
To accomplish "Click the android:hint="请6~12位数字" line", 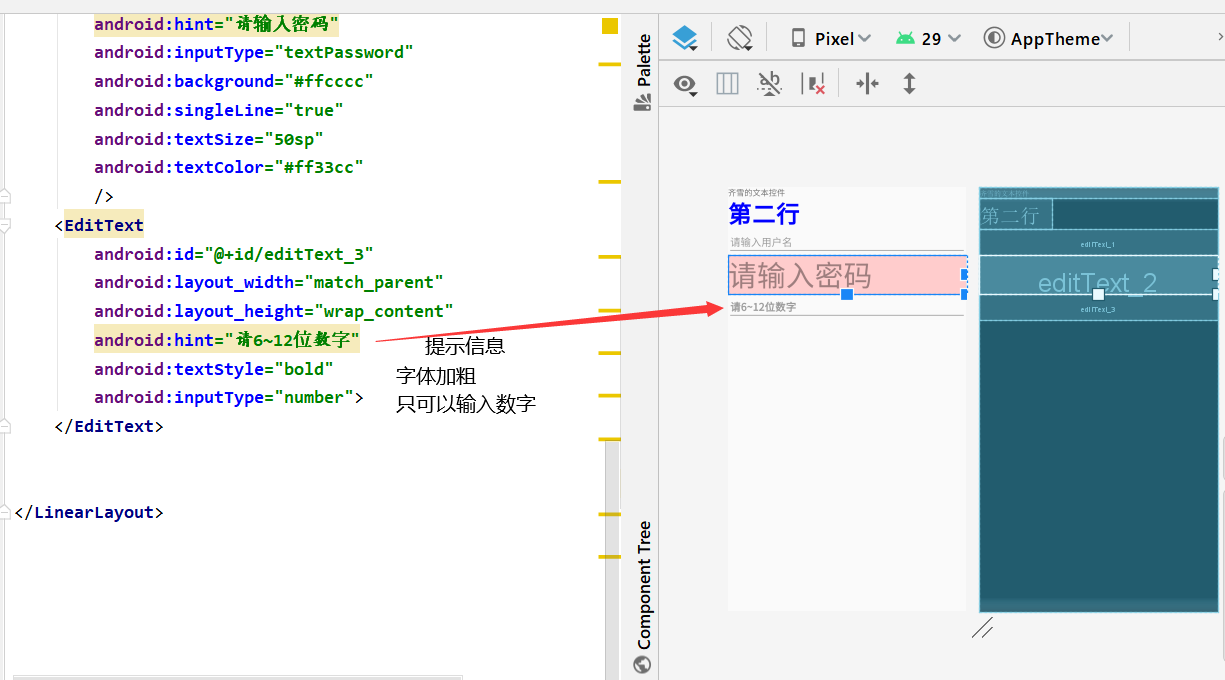I will [227, 340].
